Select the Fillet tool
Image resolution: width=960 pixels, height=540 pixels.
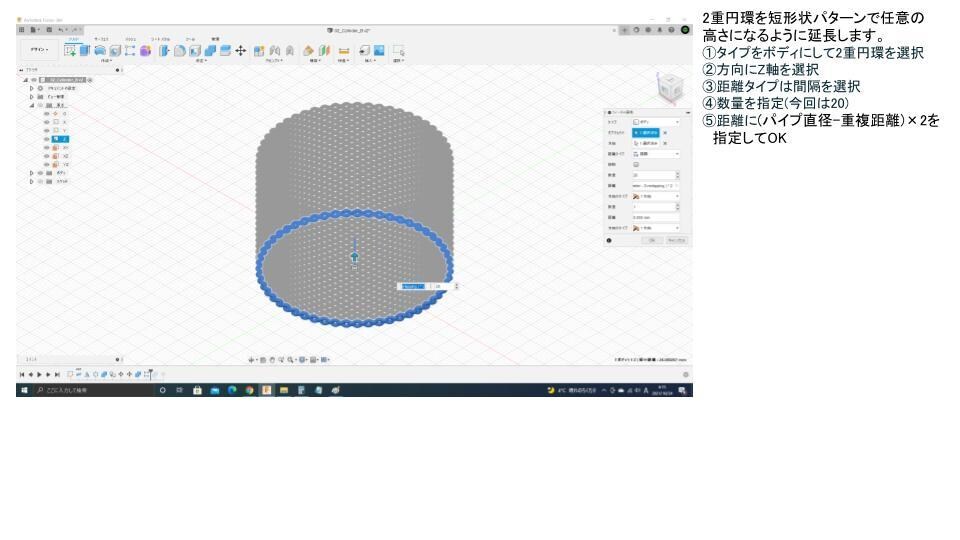coord(180,51)
